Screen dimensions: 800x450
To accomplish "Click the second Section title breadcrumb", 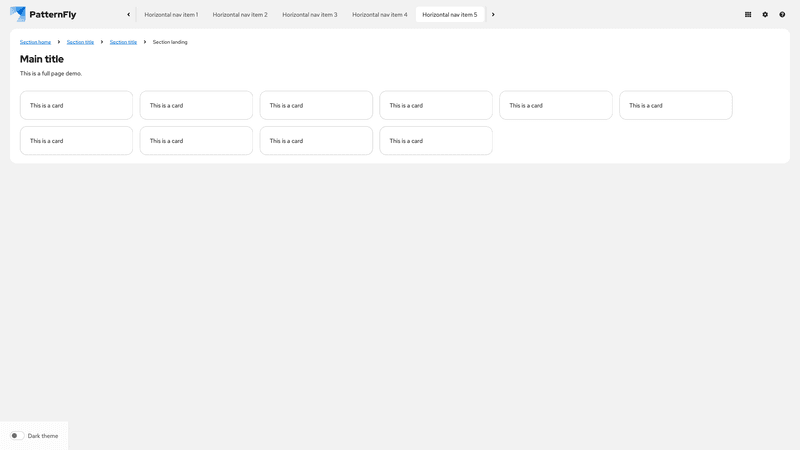I will (x=123, y=42).
